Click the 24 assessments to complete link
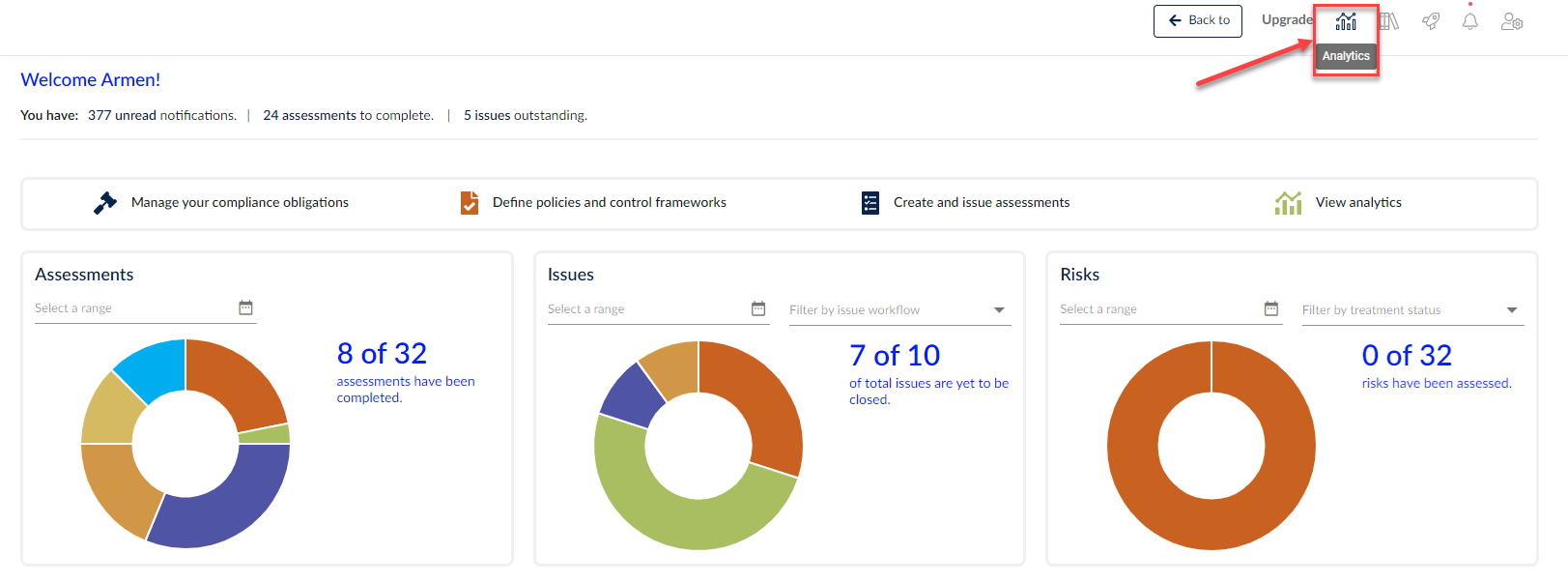 pos(348,115)
